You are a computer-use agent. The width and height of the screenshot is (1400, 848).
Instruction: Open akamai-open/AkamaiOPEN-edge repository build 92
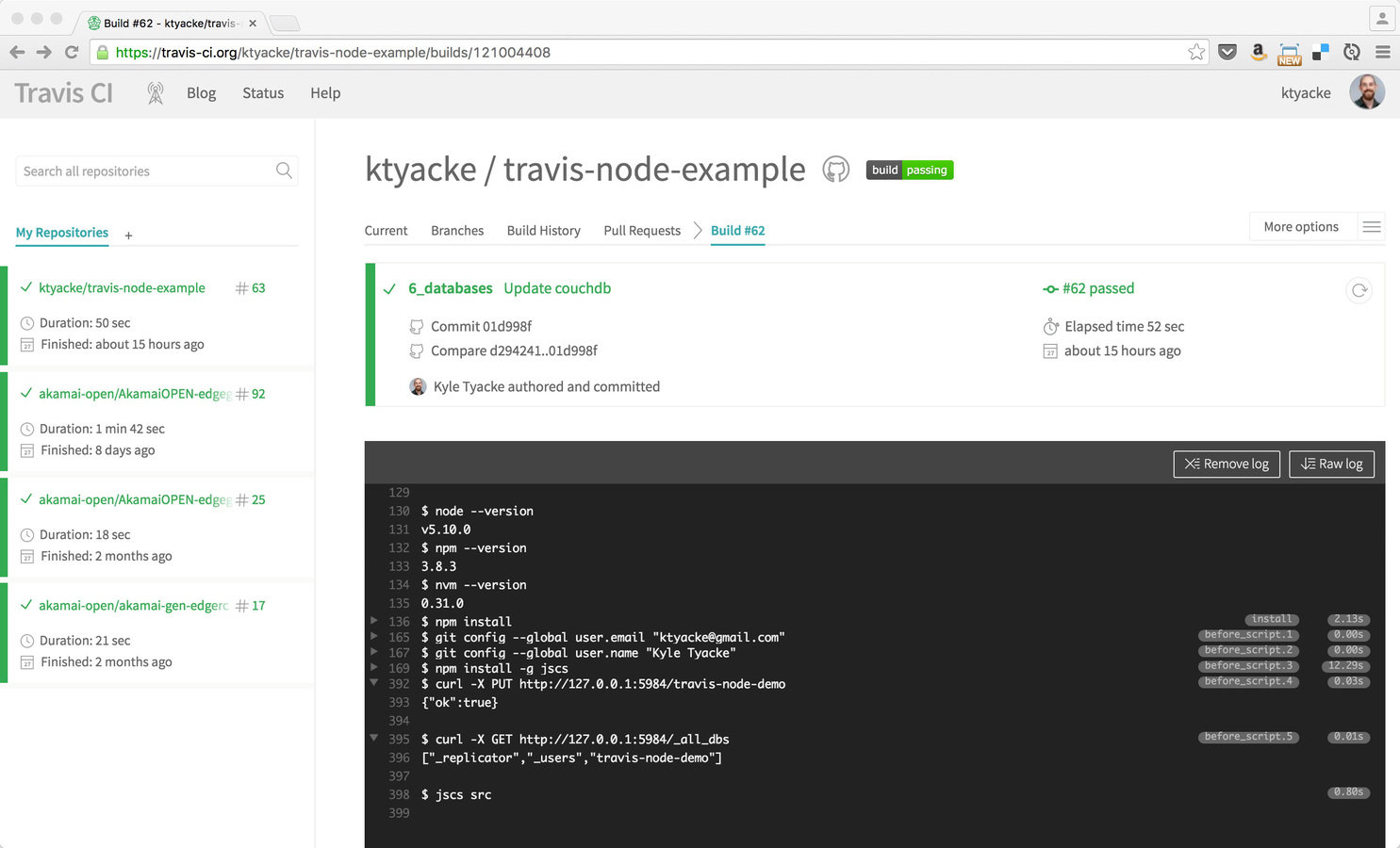pos(135,394)
